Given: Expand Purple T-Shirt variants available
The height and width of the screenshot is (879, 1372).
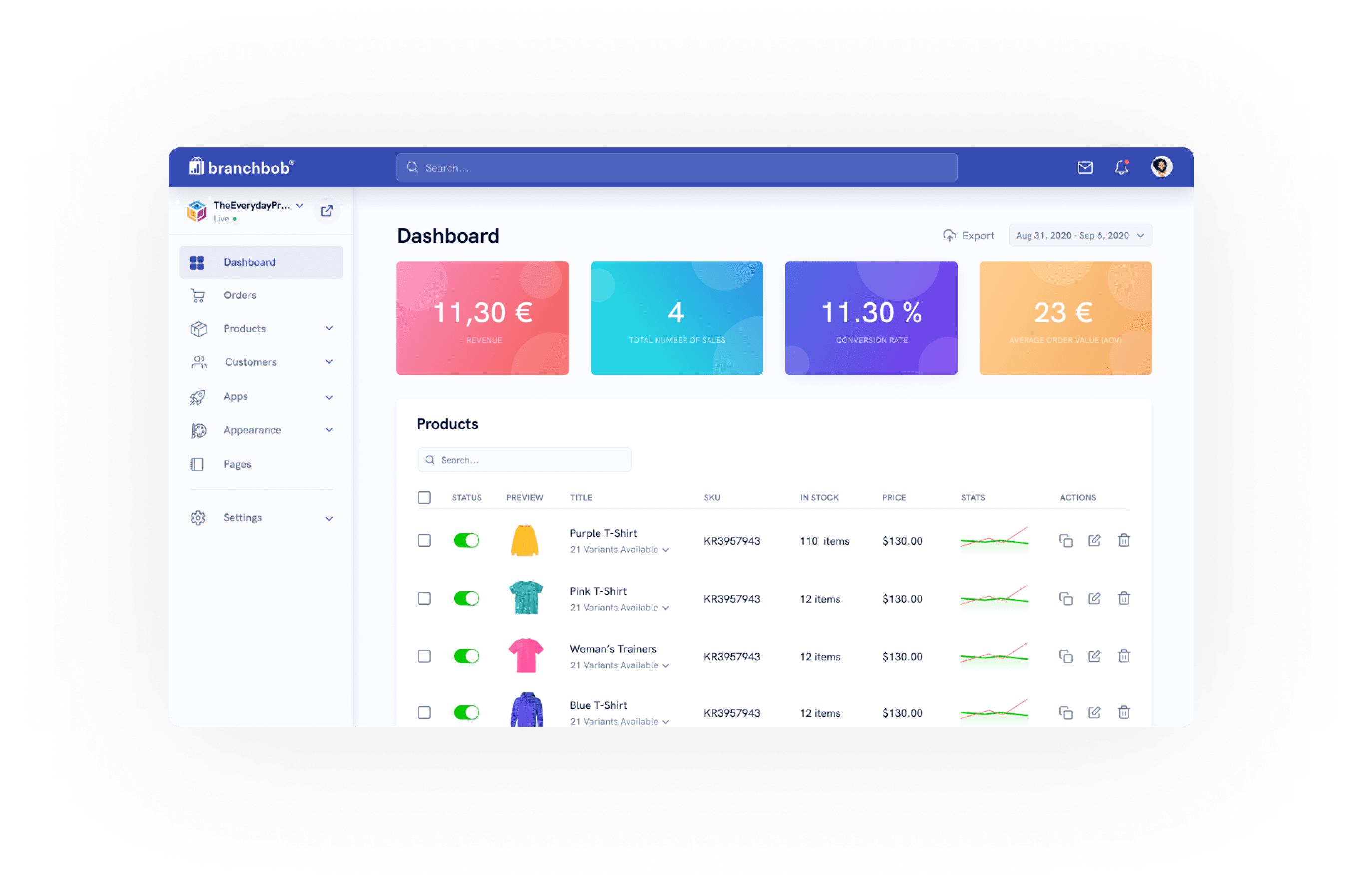Looking at the screenshot, I should pos(619,549).
